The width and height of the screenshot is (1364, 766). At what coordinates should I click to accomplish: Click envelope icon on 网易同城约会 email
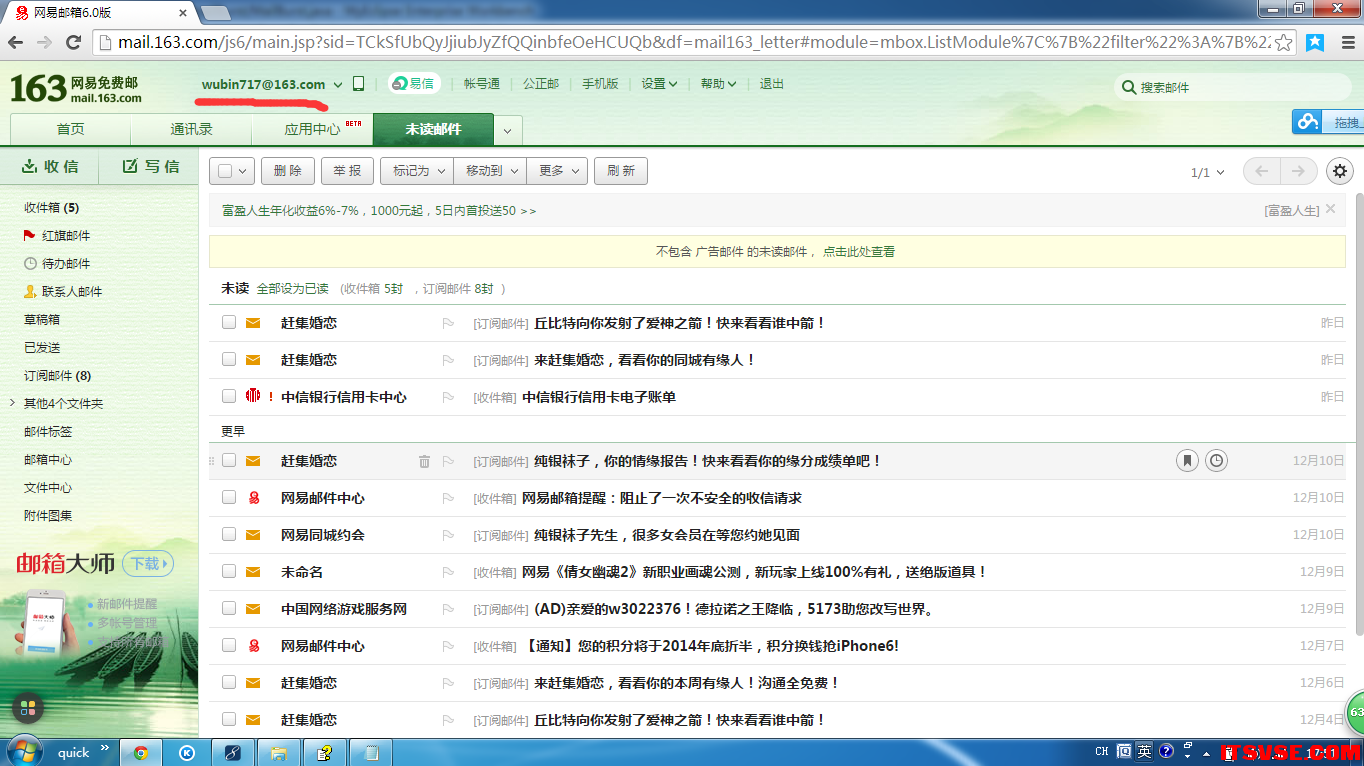tap(253, 535)
